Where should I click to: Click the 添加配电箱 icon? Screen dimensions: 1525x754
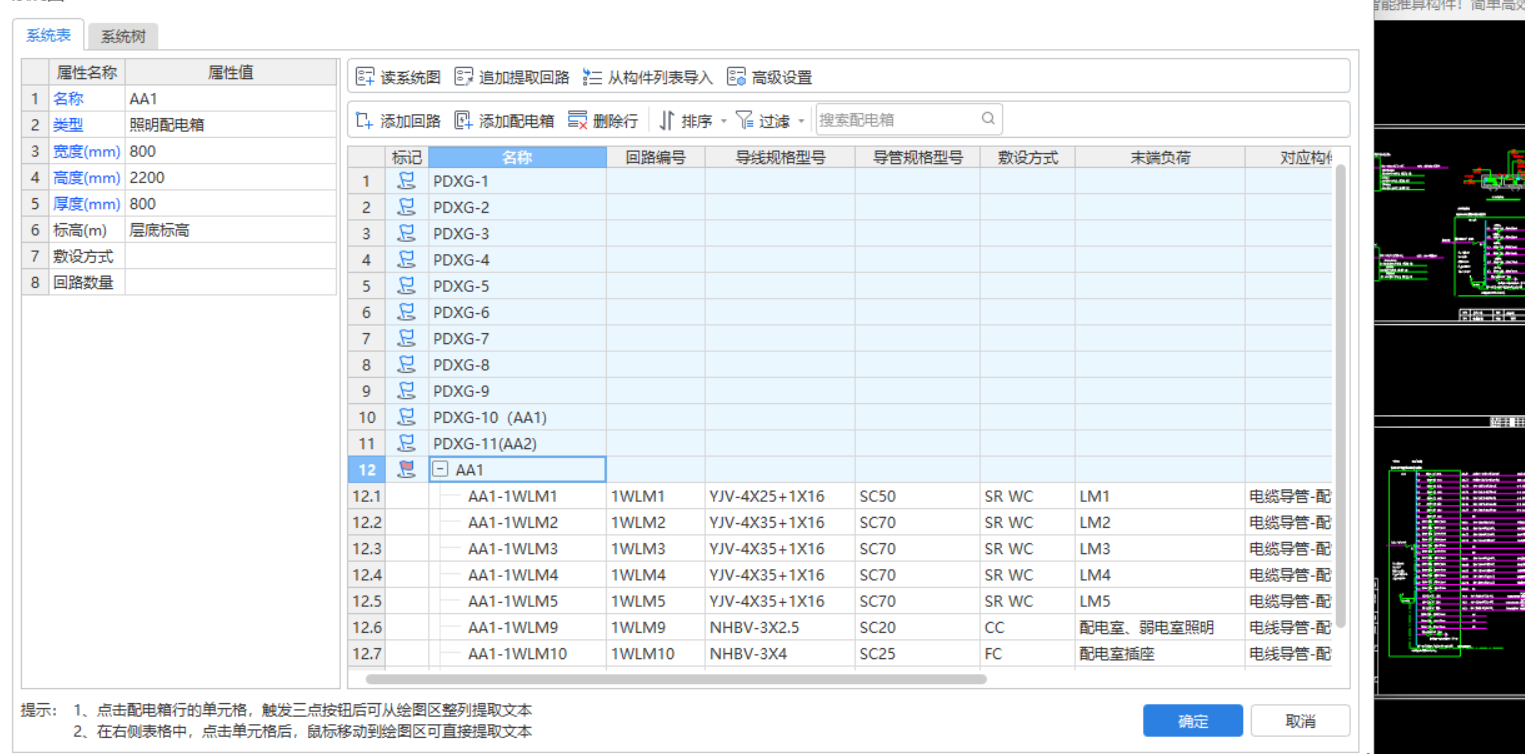click(x=463, y=120)
